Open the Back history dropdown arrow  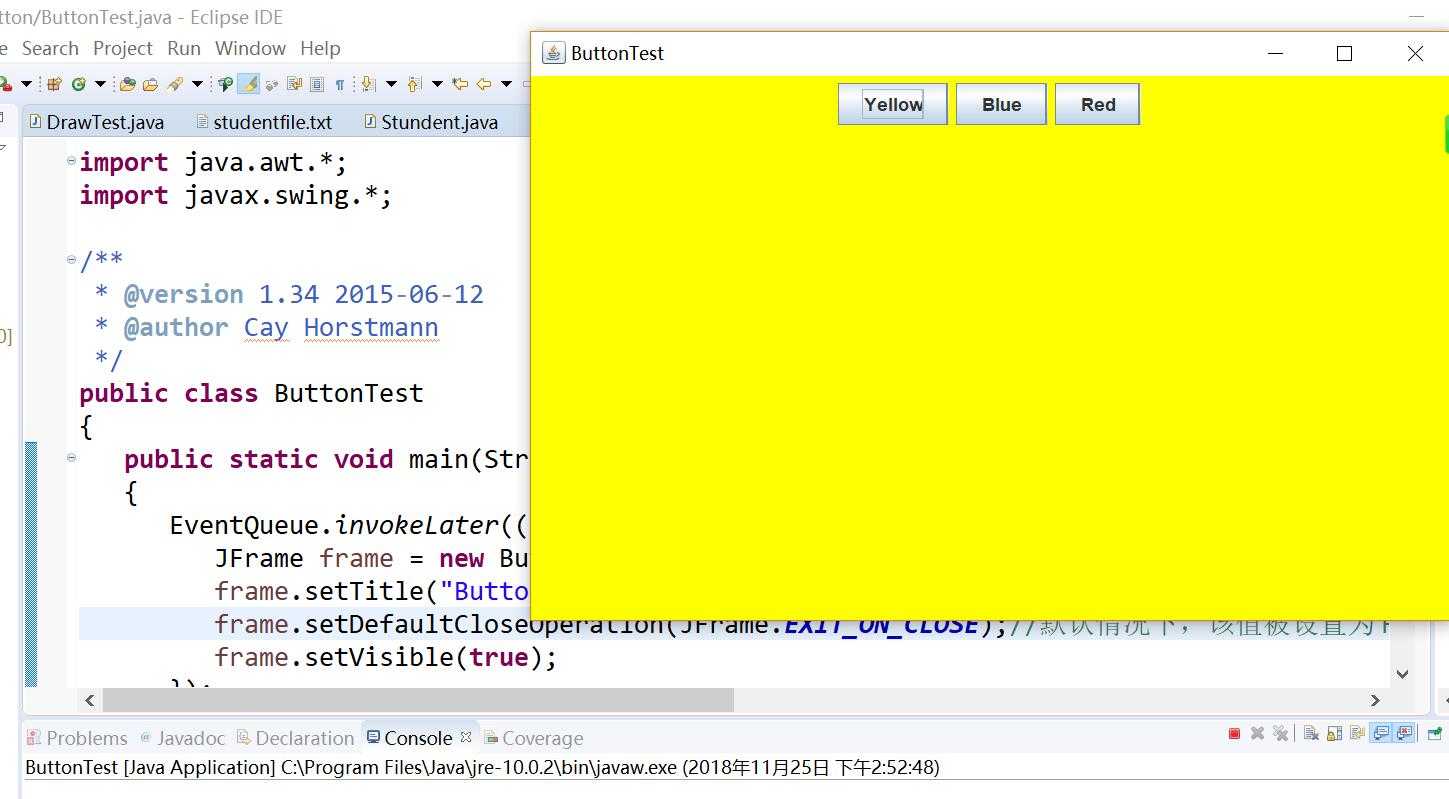(506, 84)
